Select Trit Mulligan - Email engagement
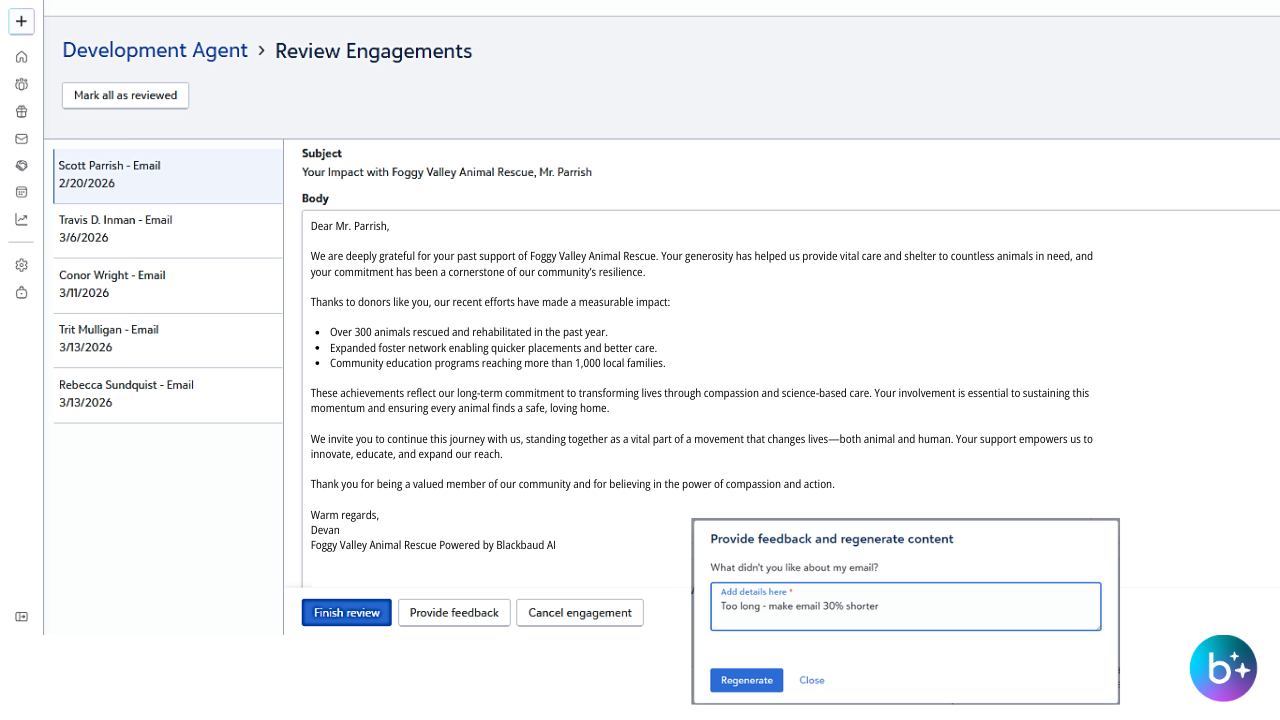Image resolution: width=1280 pixels, height=720 pixels. tap(168, 339)
